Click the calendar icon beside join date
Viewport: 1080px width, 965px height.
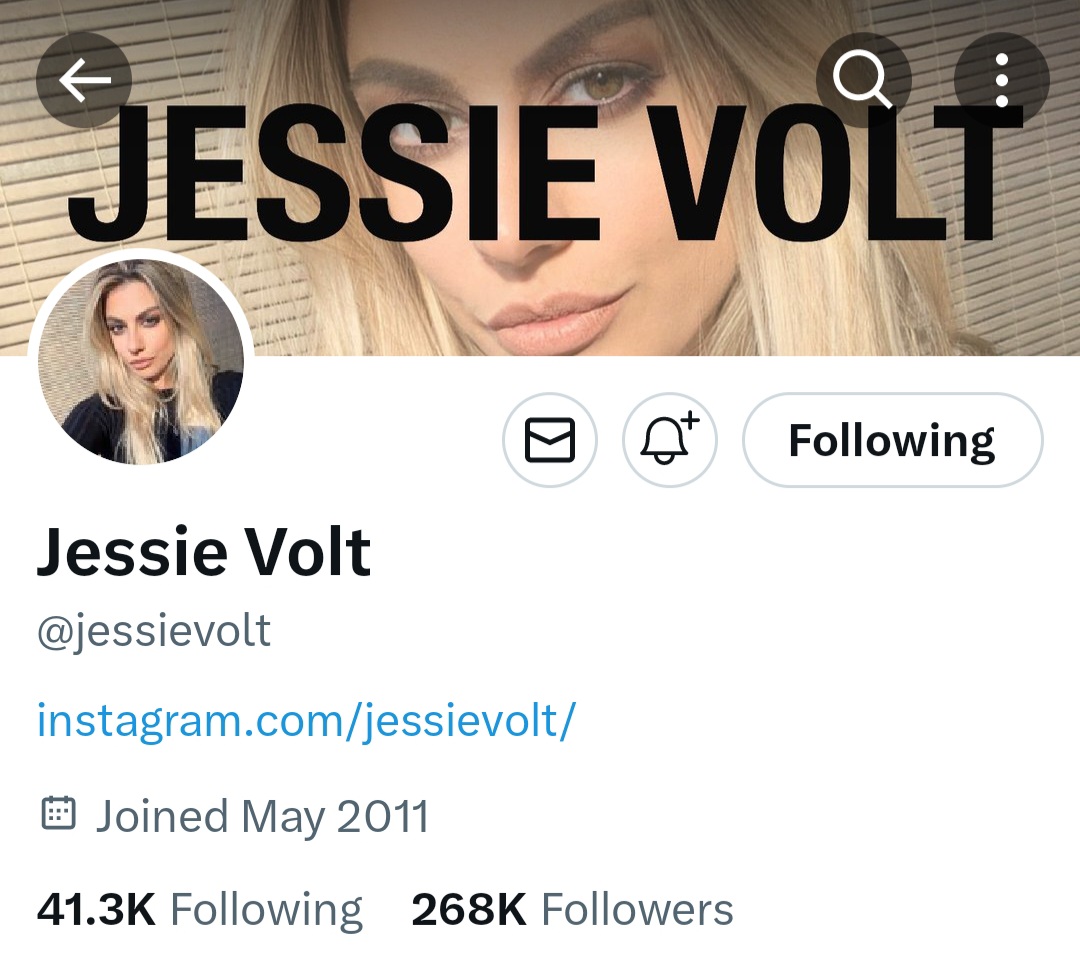click(x=59, y=813)
